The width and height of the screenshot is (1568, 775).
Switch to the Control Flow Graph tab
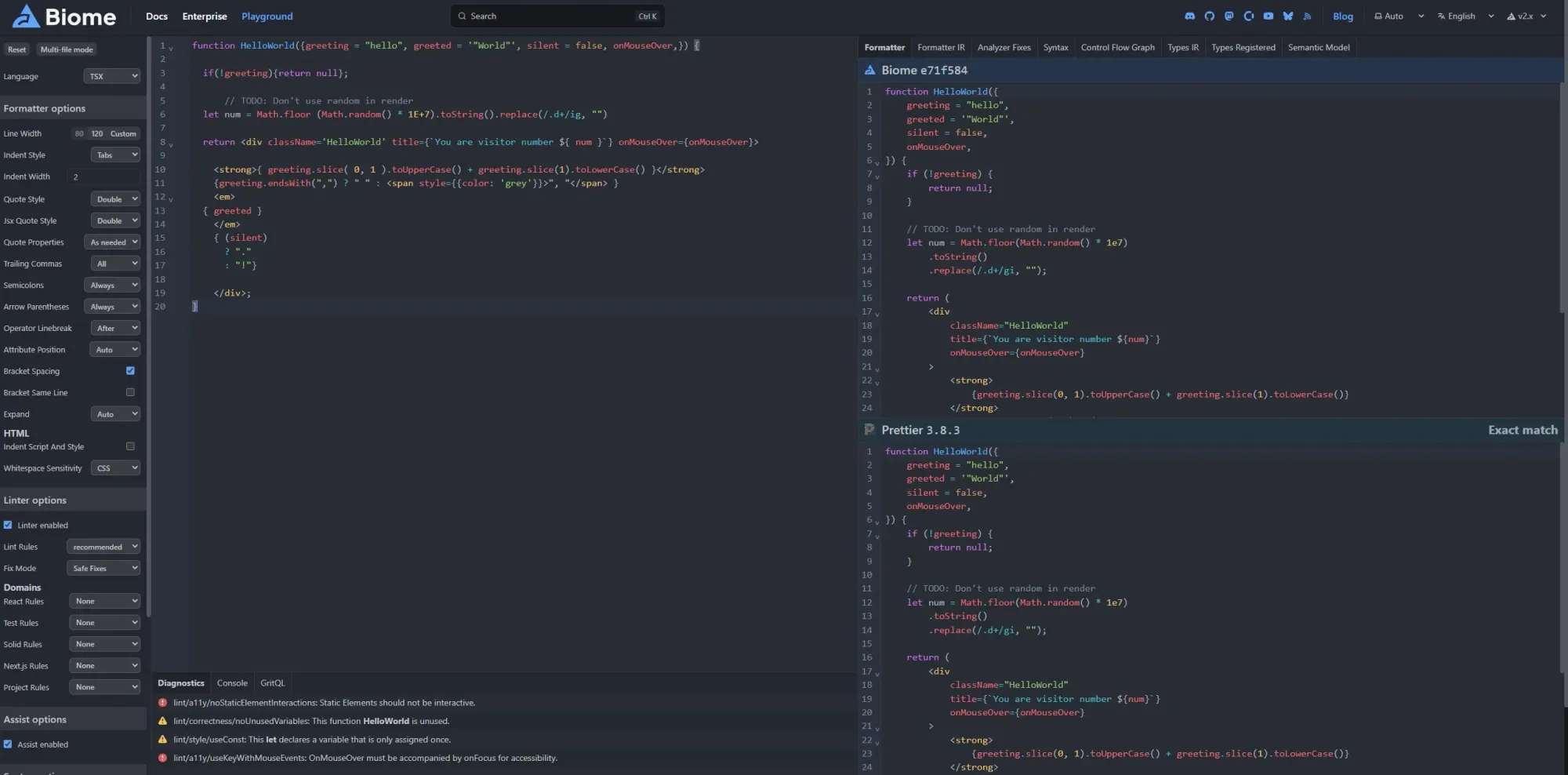1117,47
